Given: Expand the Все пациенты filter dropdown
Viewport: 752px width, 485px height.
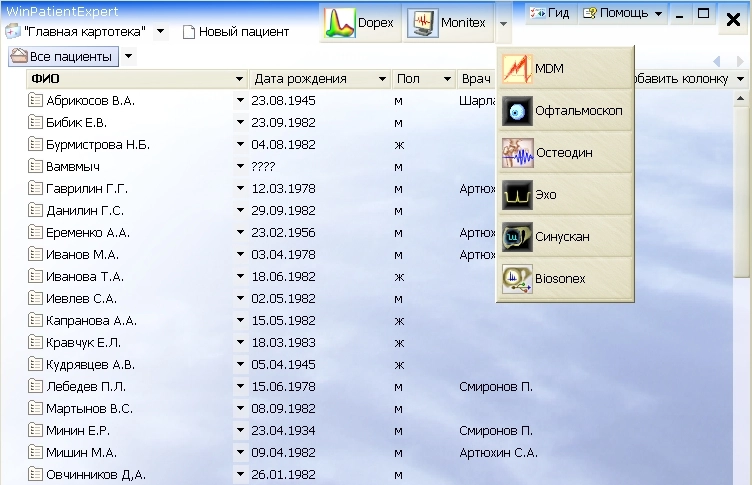Looking at the screenshot, I should click(129, 57).
